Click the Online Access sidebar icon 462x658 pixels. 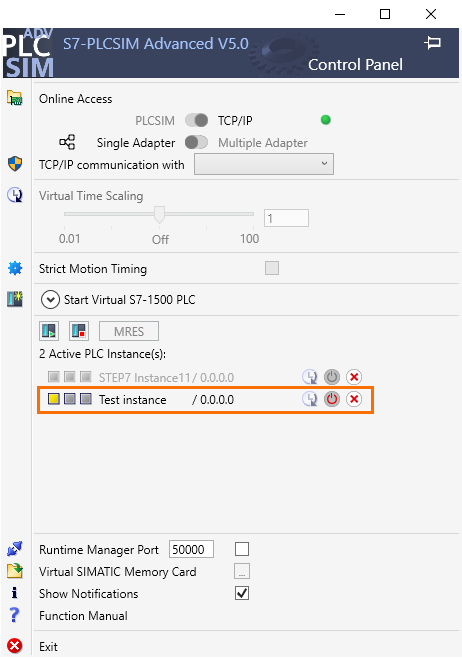pos(15,98)
